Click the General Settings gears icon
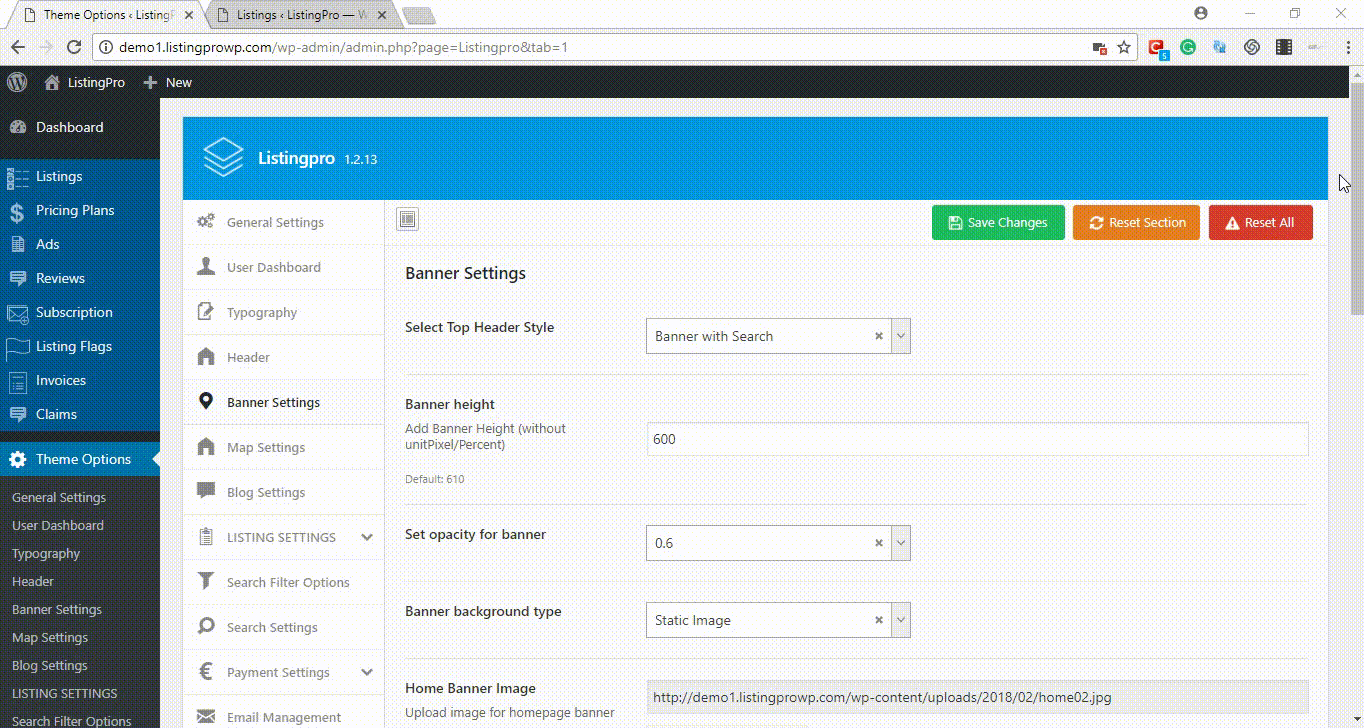The height and width of the screenshot is (728, 1364). click(206, 222)
